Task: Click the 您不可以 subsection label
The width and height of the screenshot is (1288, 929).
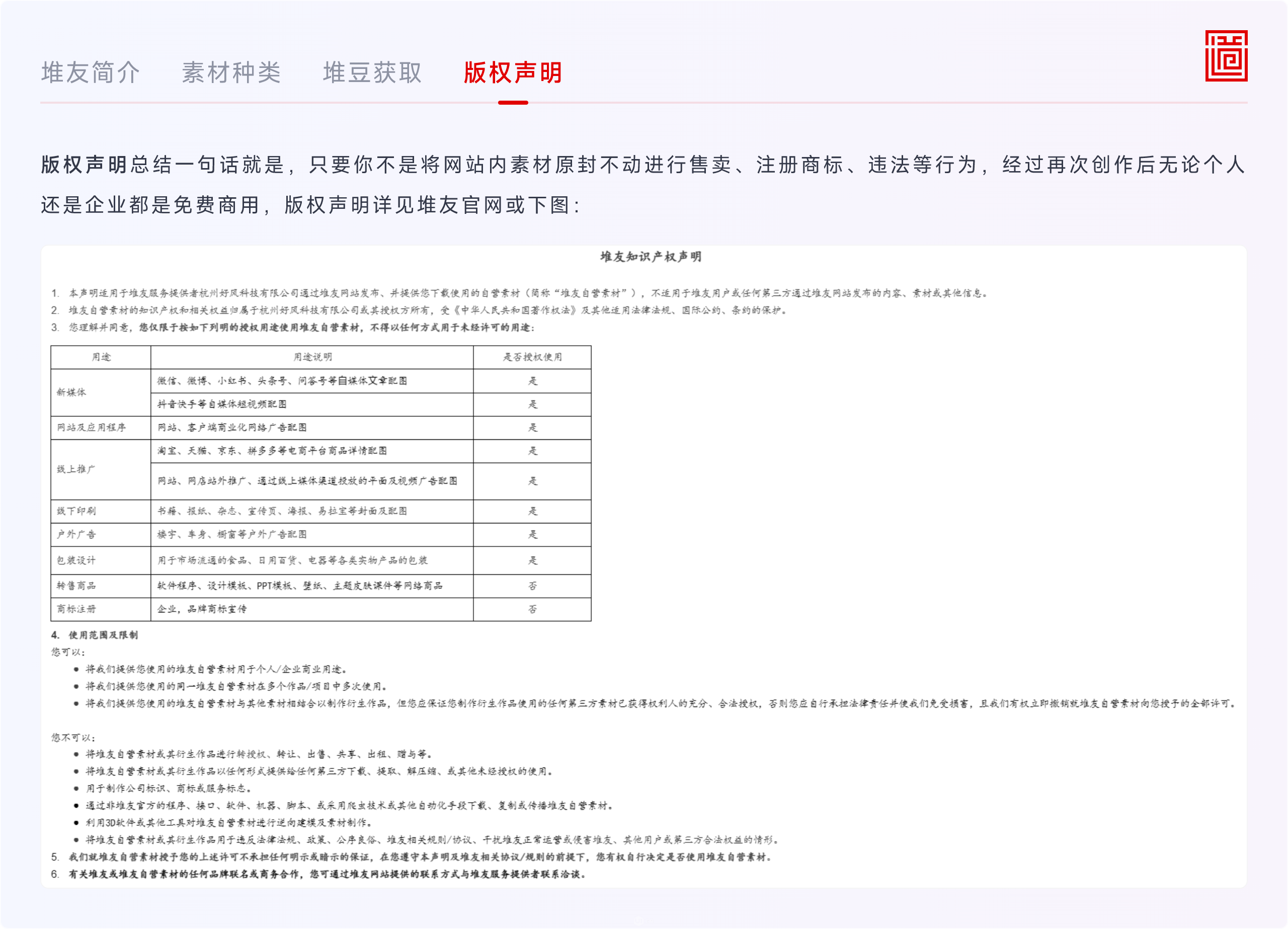Action: click(x=72, y=738)
